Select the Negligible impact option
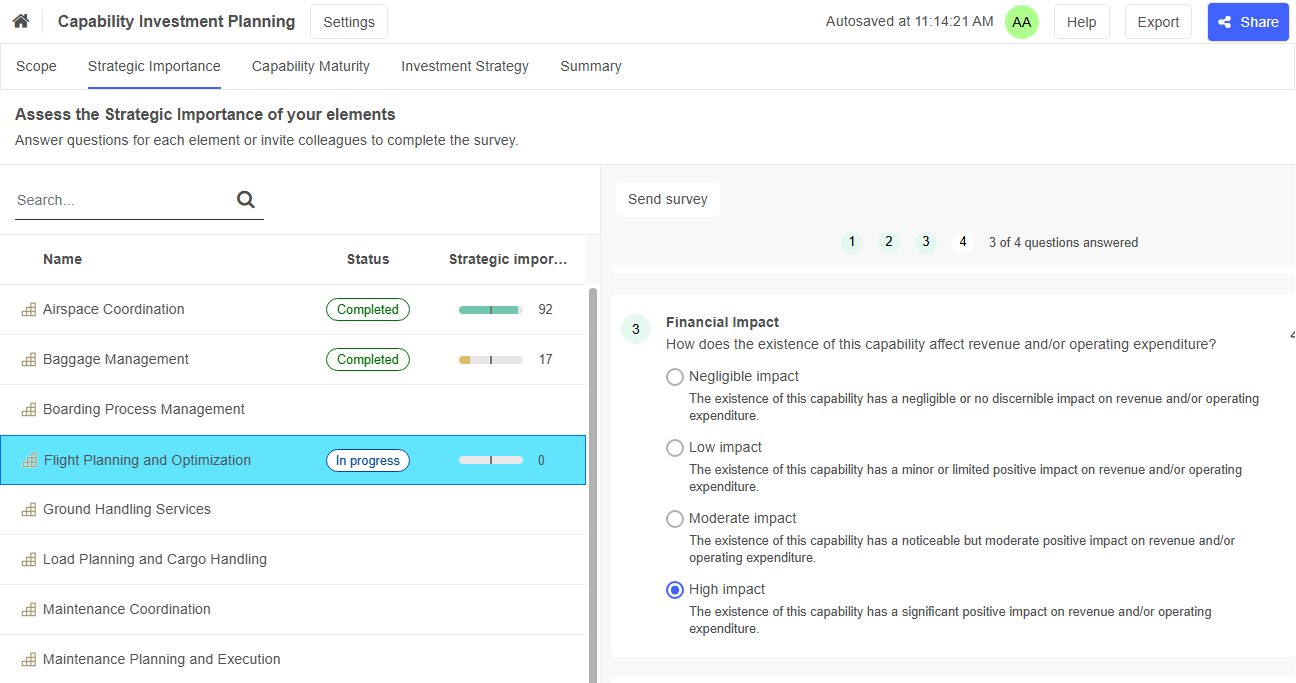Screen dimensions: 1296x683 (675, 377)
